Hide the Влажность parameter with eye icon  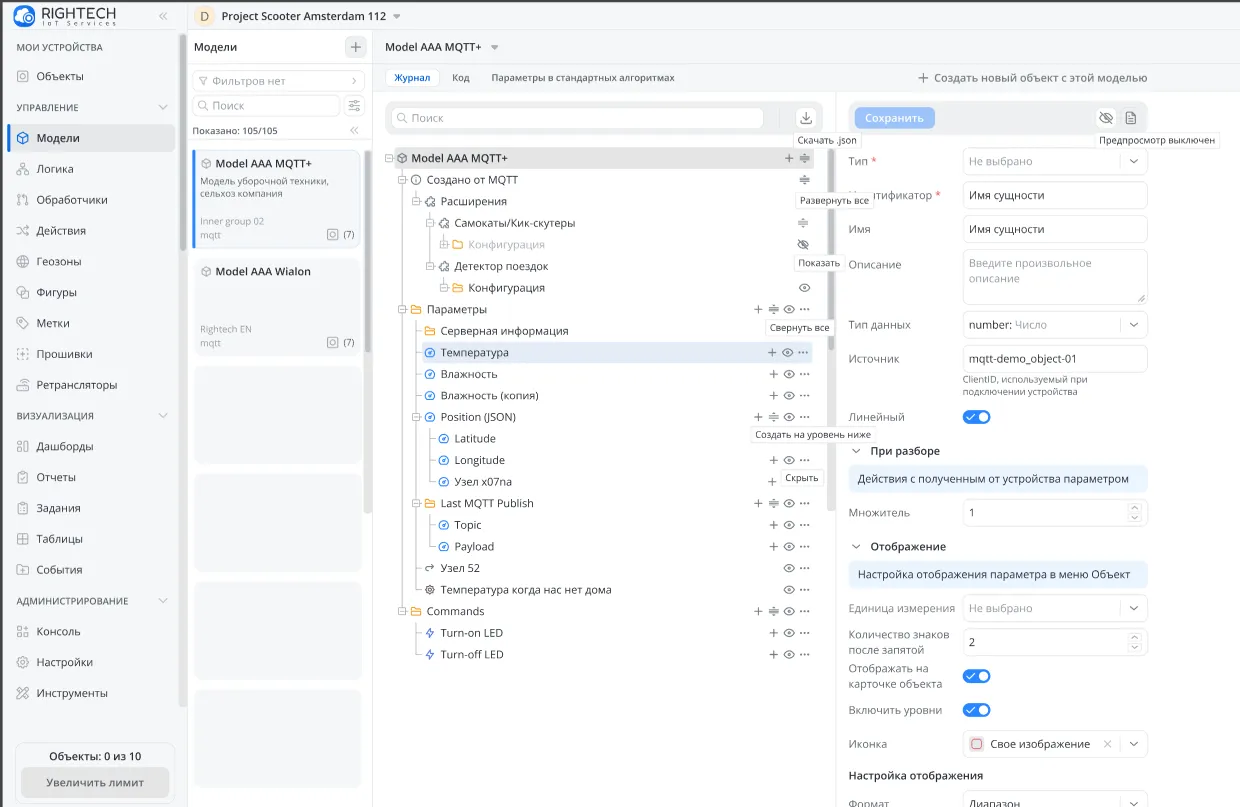point(789,374)
